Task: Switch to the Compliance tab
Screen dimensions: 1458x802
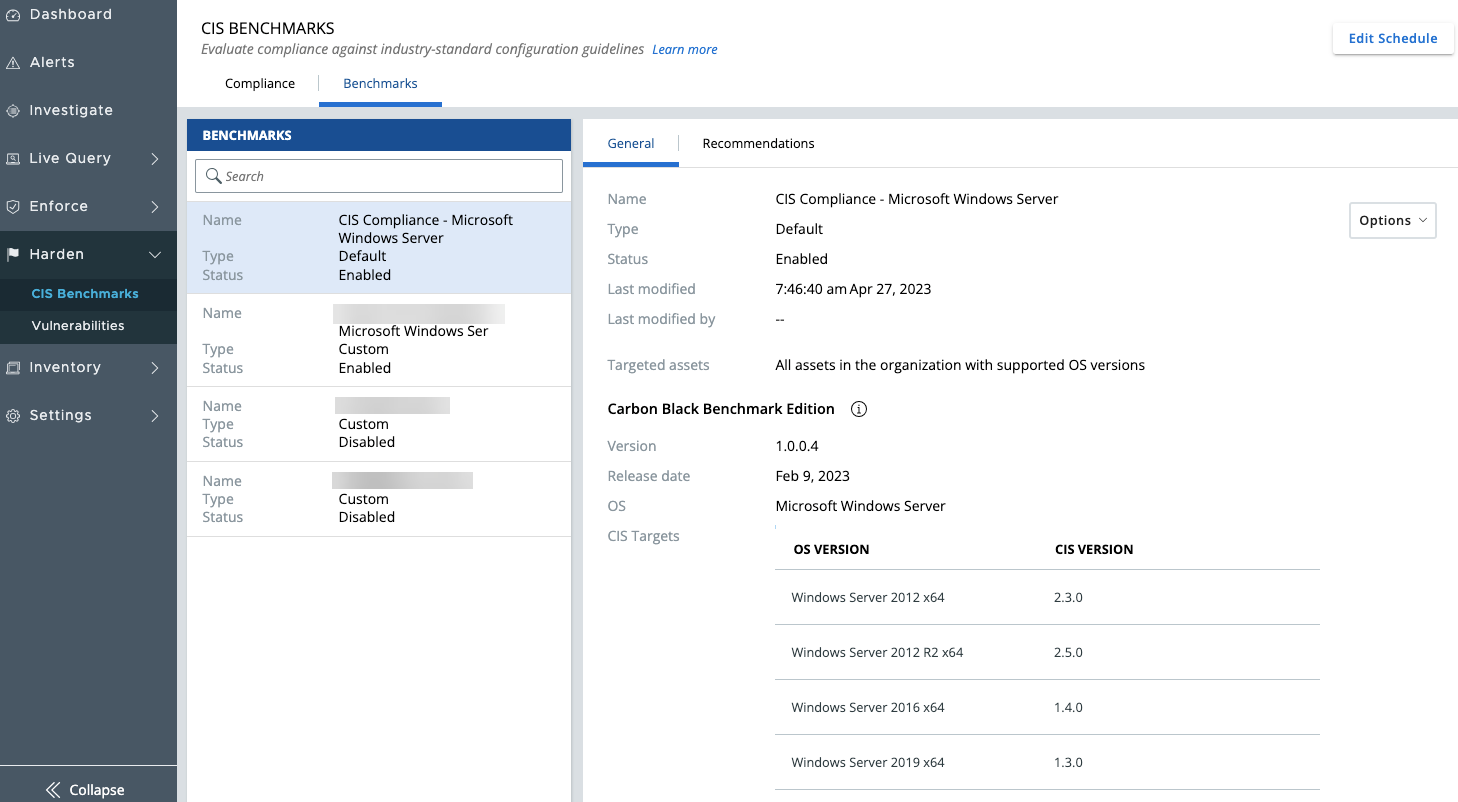Action: 260,84
